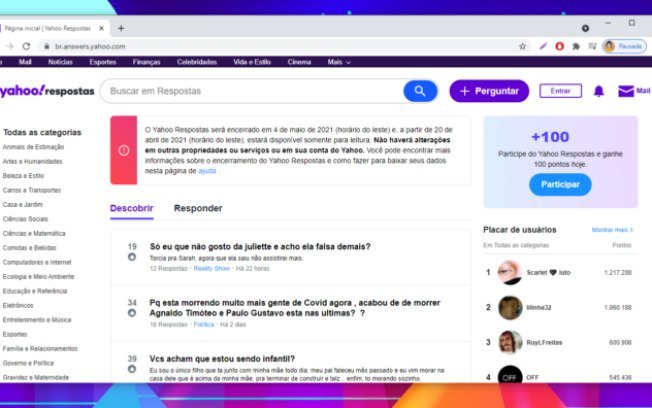Image resolution: width=652 pixels, height=408 pixels.
Task: Select category Ciências e Matemática
Action: (x=34, y=233)
